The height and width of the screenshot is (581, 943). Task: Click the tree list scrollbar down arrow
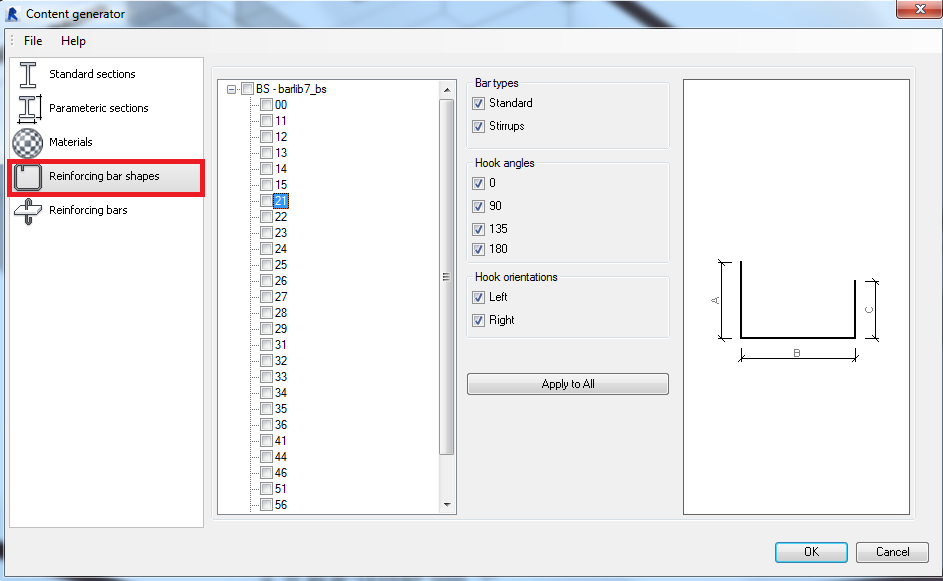[x=446, y=504]
